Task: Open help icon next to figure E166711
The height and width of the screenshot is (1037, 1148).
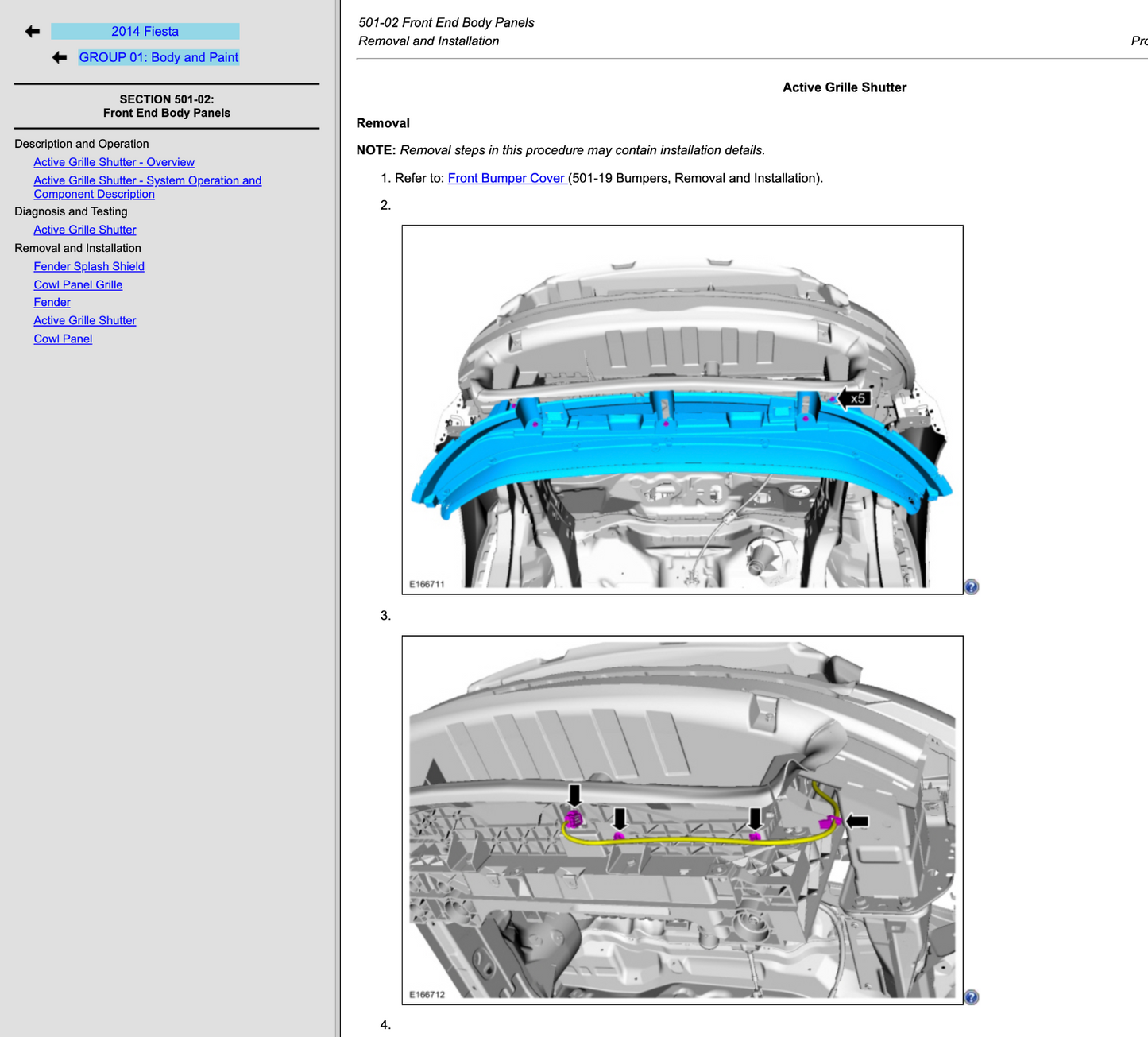Action: [971, 587]
